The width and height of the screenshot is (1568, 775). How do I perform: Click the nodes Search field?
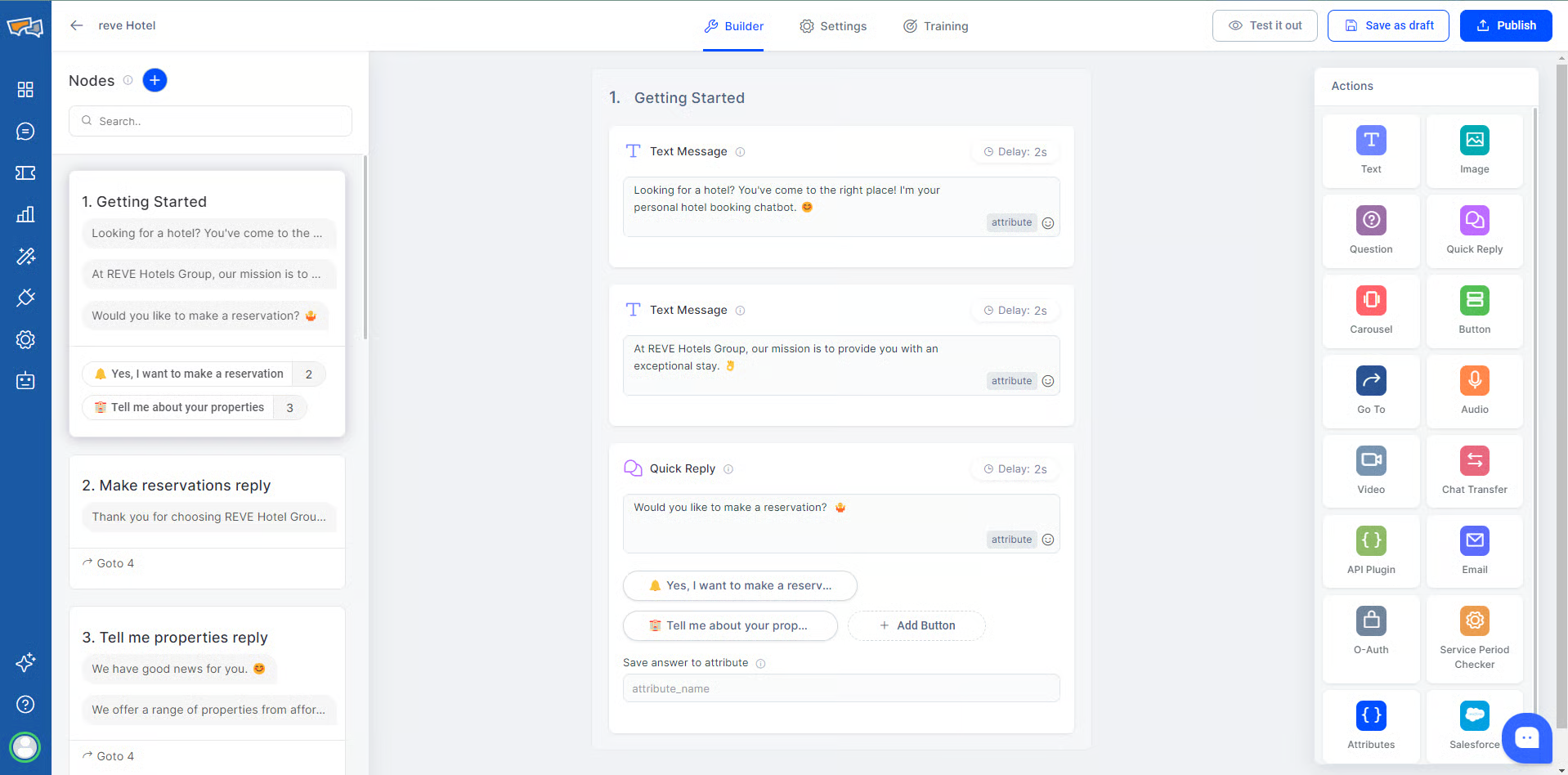coord(210,121)
